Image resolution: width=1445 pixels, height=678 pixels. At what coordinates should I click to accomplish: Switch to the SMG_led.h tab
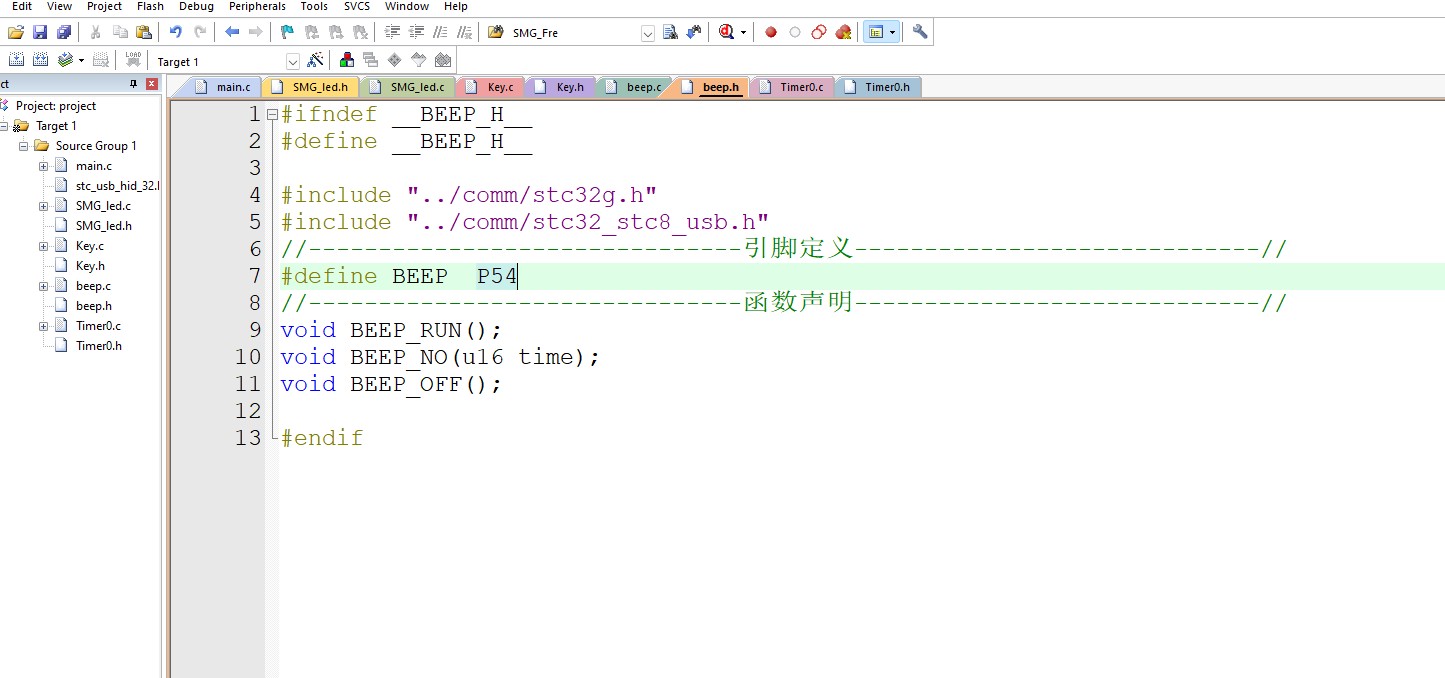pyautogui.click(x=310, y=87)
